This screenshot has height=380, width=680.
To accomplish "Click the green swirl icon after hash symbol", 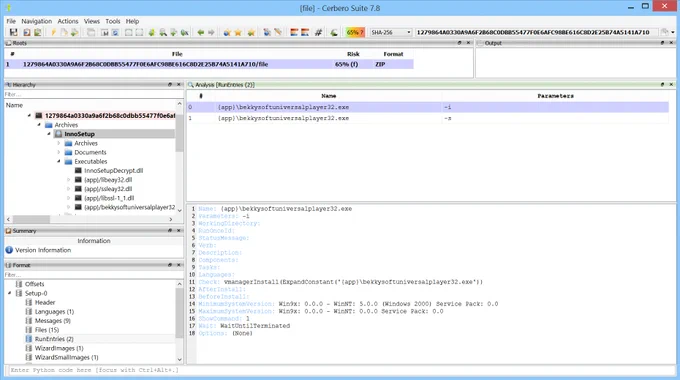I will pyautogui.click(x=333, y=33).
